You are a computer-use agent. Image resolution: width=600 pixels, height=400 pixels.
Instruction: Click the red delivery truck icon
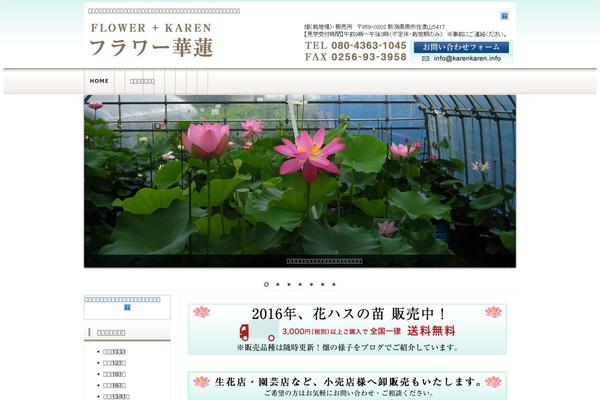tap(257, 331)
